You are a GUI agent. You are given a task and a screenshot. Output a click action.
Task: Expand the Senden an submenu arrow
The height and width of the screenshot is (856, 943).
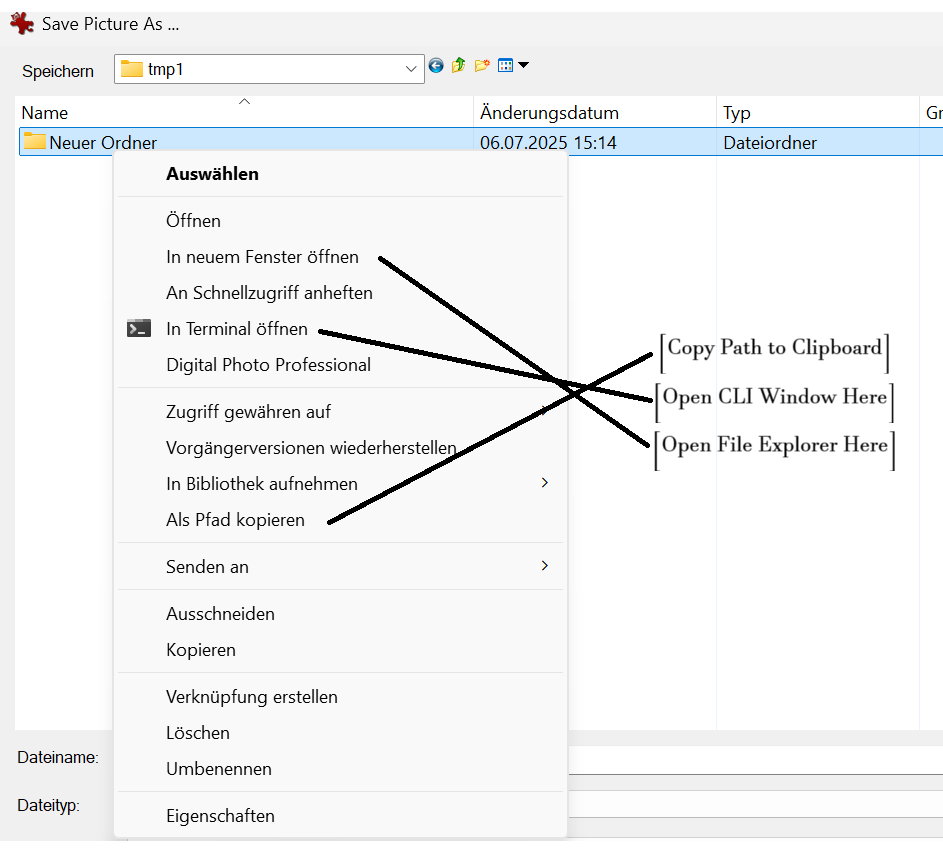545,566
